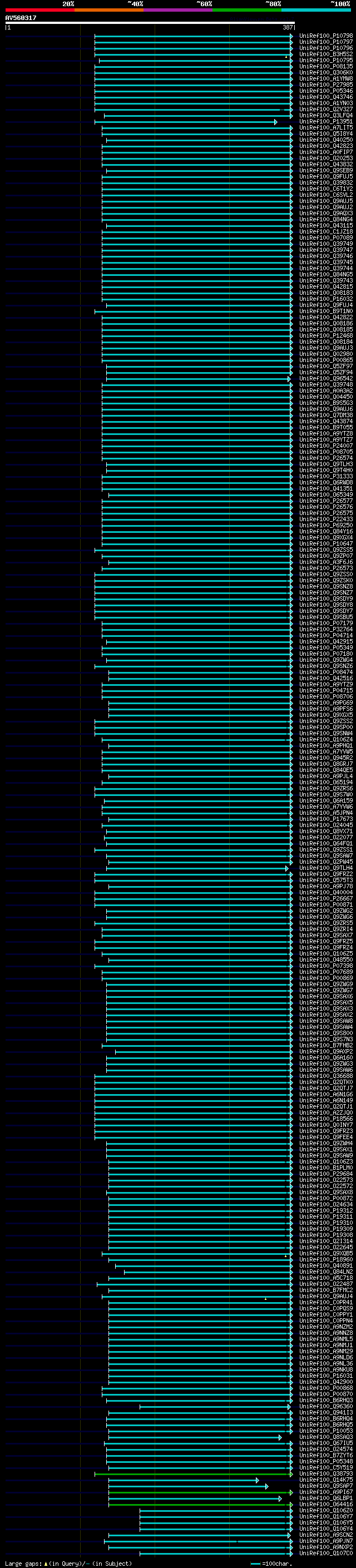Select hit UniRef100_P32764

click(326, 630)
